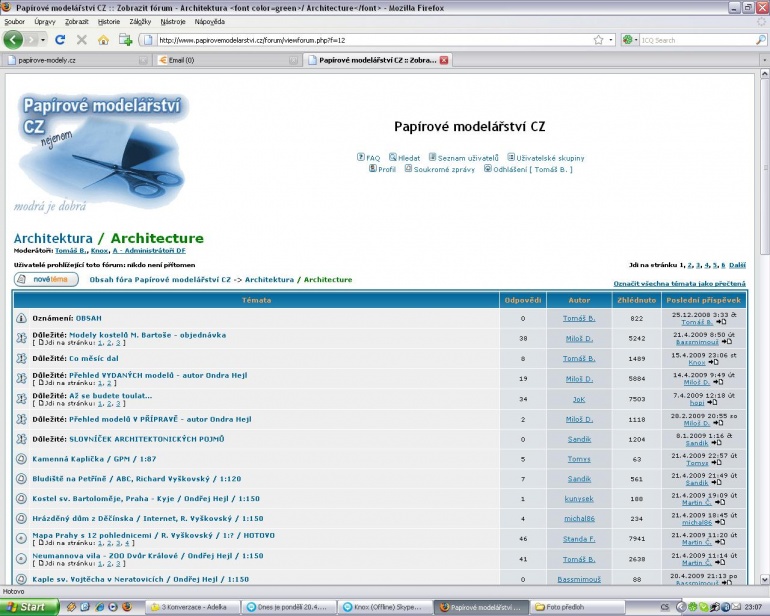Click the Papírové modelářství CZ logo image
770x616 pixels.
[x=101, y=152]
